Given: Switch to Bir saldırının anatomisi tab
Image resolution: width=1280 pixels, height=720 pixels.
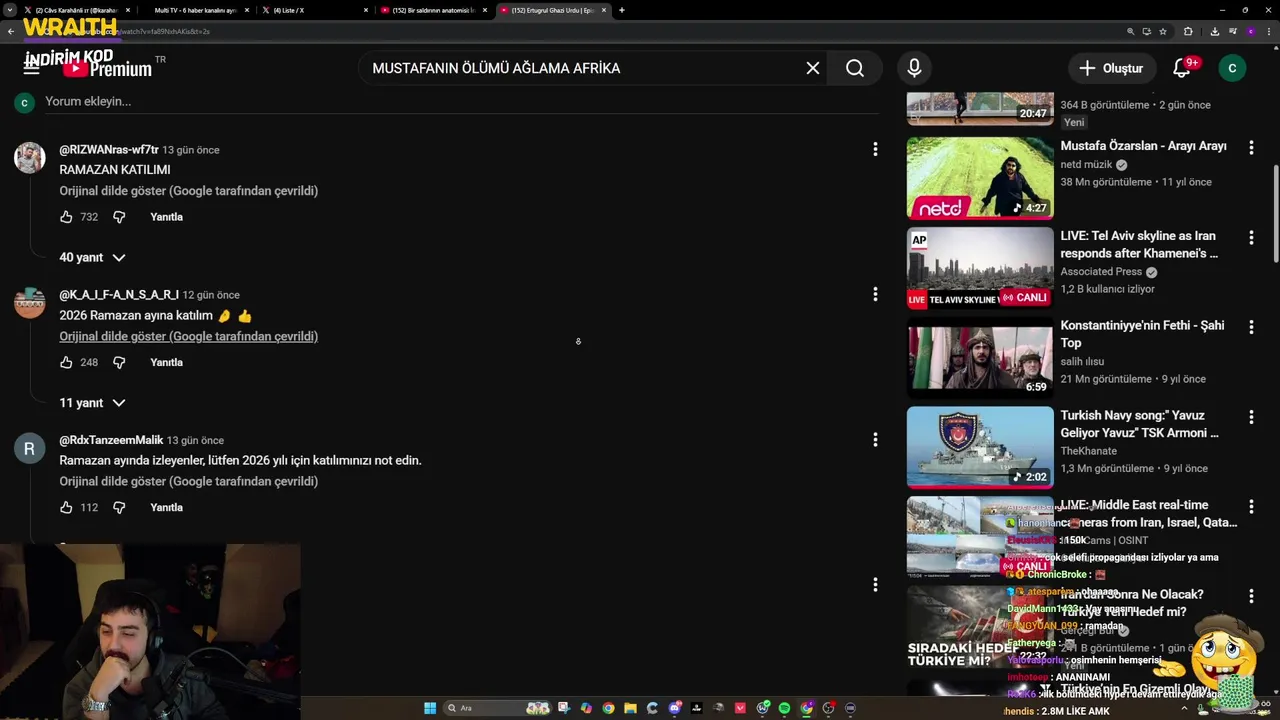Looking at the screenshot, I should pyautogui.click(x=433, y=10).
